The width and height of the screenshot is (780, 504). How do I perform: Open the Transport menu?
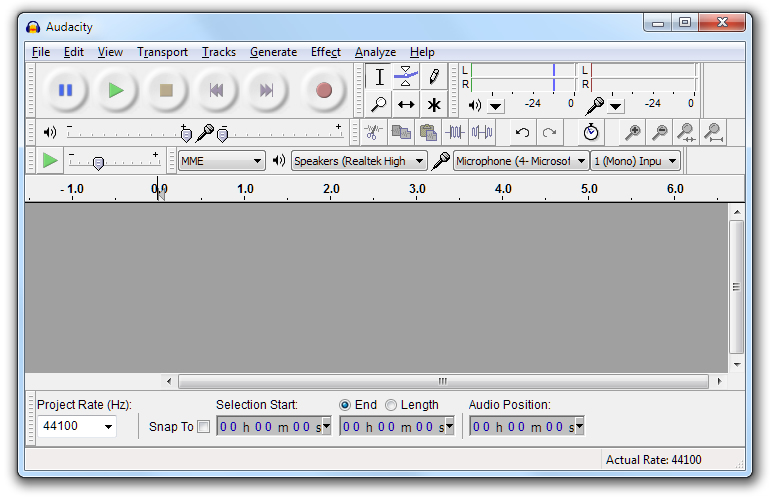(x=162, y=52)
